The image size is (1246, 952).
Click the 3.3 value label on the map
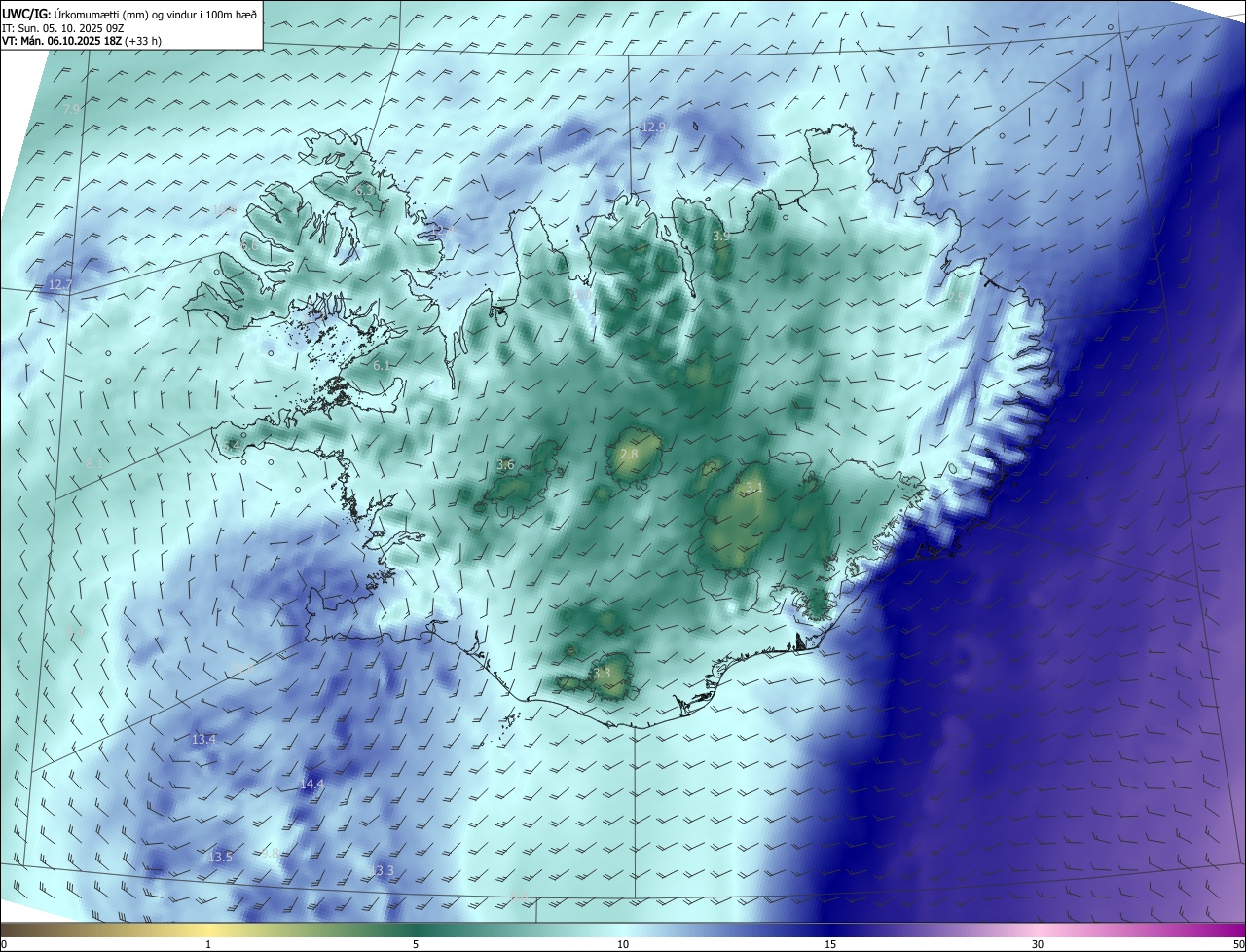click(x=602, y=673)
